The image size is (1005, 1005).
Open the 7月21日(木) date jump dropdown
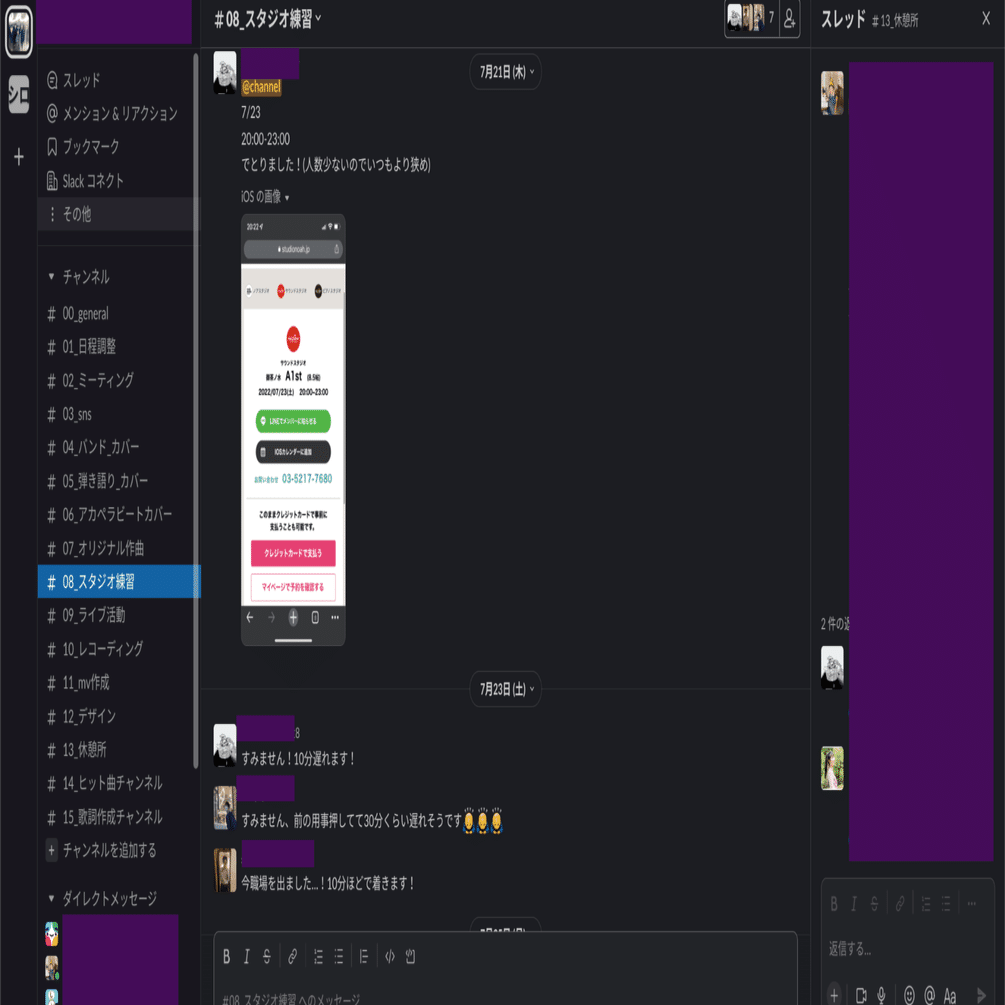(x=506, y=72)
